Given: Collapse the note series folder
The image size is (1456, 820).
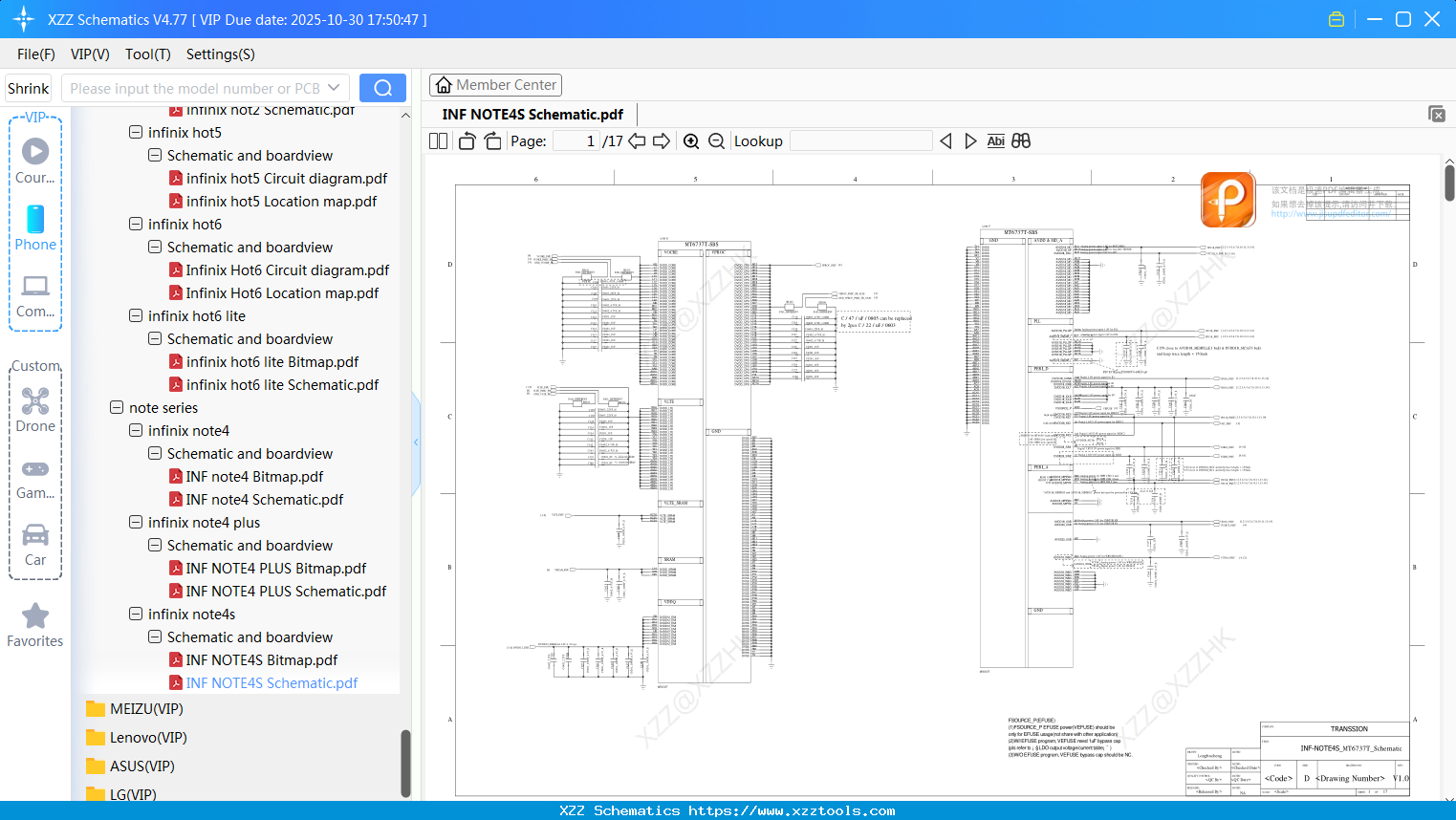Looking at the screenshot, I should tap(117, 407).
